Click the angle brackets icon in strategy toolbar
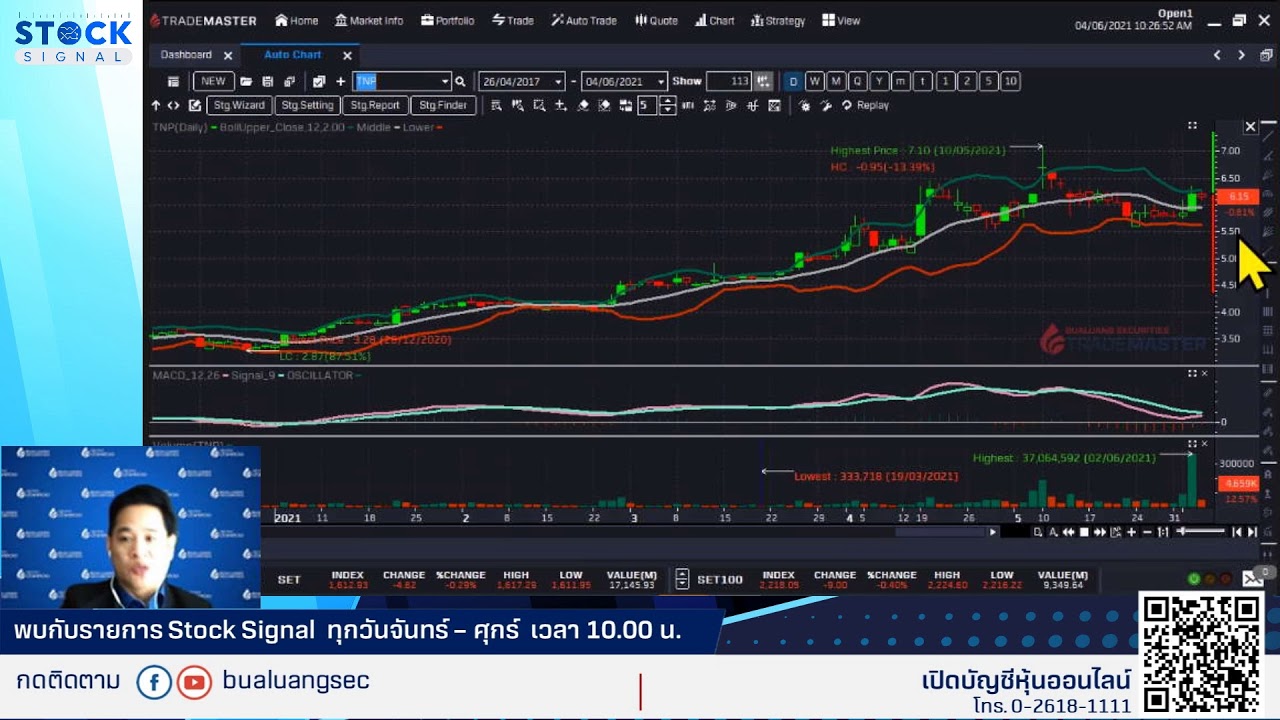The height and width of the screenshot is (720, 1280). (x=174, y=105)
